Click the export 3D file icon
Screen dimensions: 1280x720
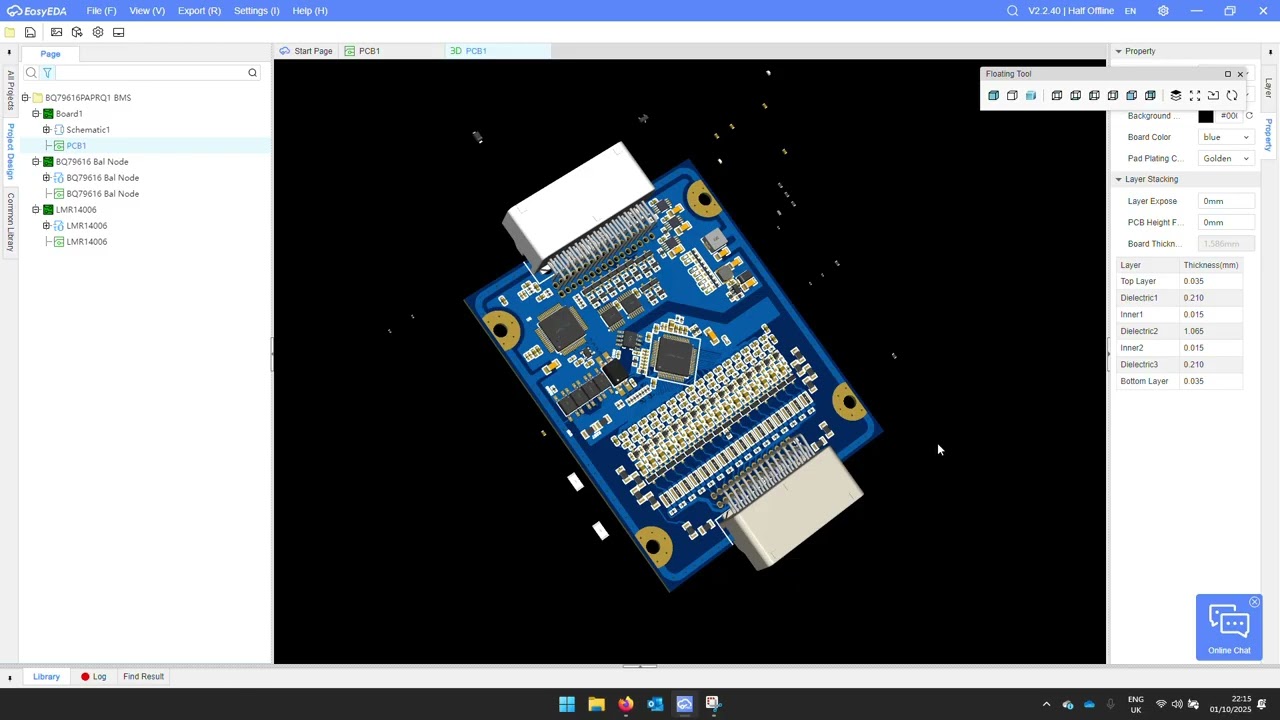pyautogui.click(x=77, y=32)
